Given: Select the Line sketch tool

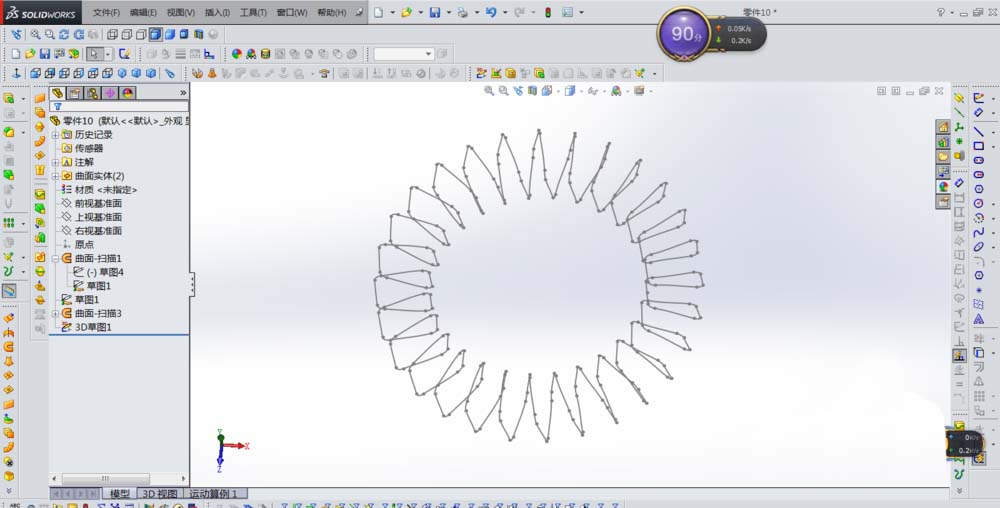Looking at the screenshot, I should (978, 131).
